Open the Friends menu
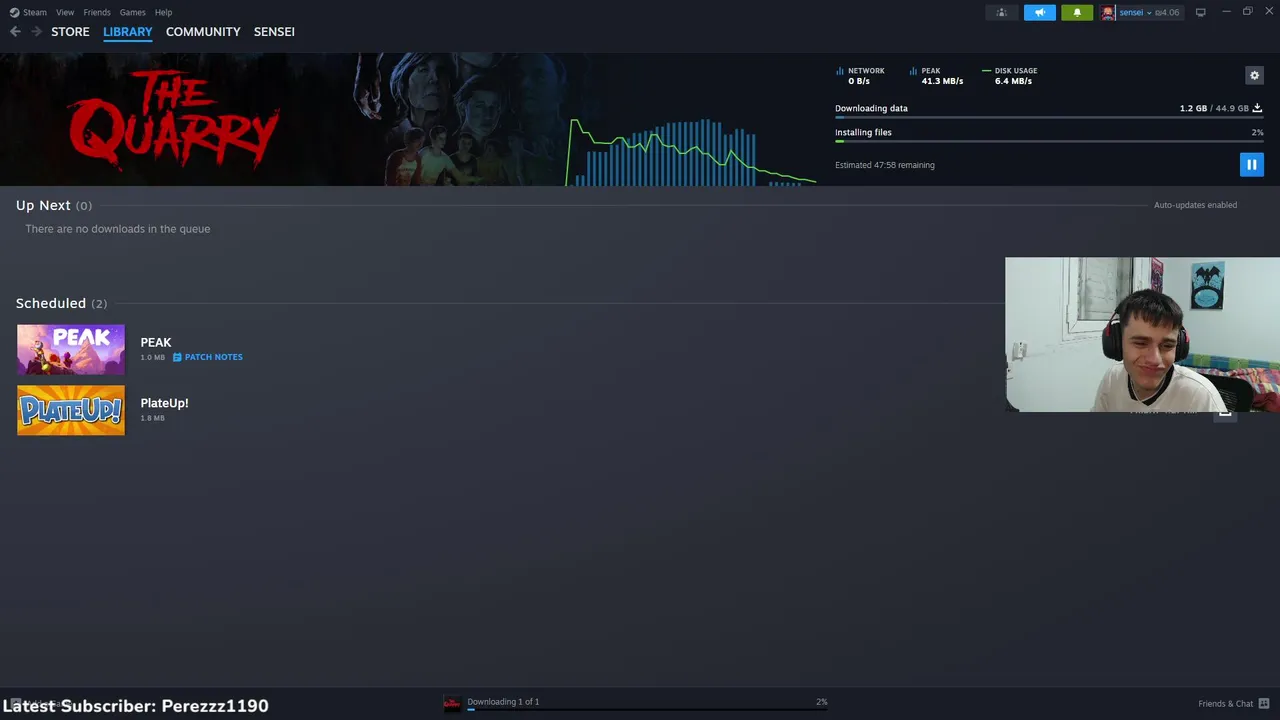The width and height of the screenshot is (1280, 720). pos(97,12)
